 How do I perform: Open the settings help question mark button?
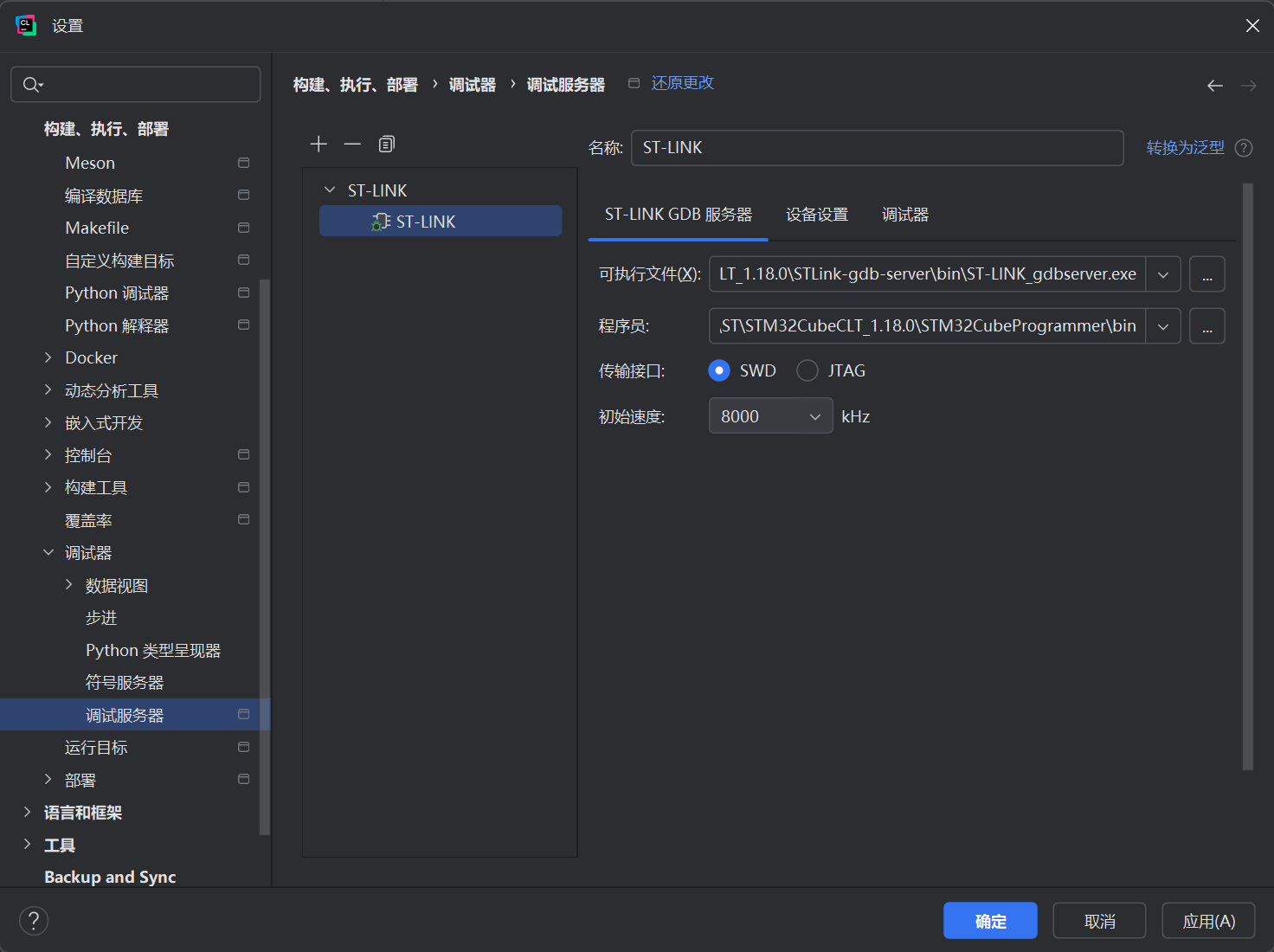coord(34,920)
